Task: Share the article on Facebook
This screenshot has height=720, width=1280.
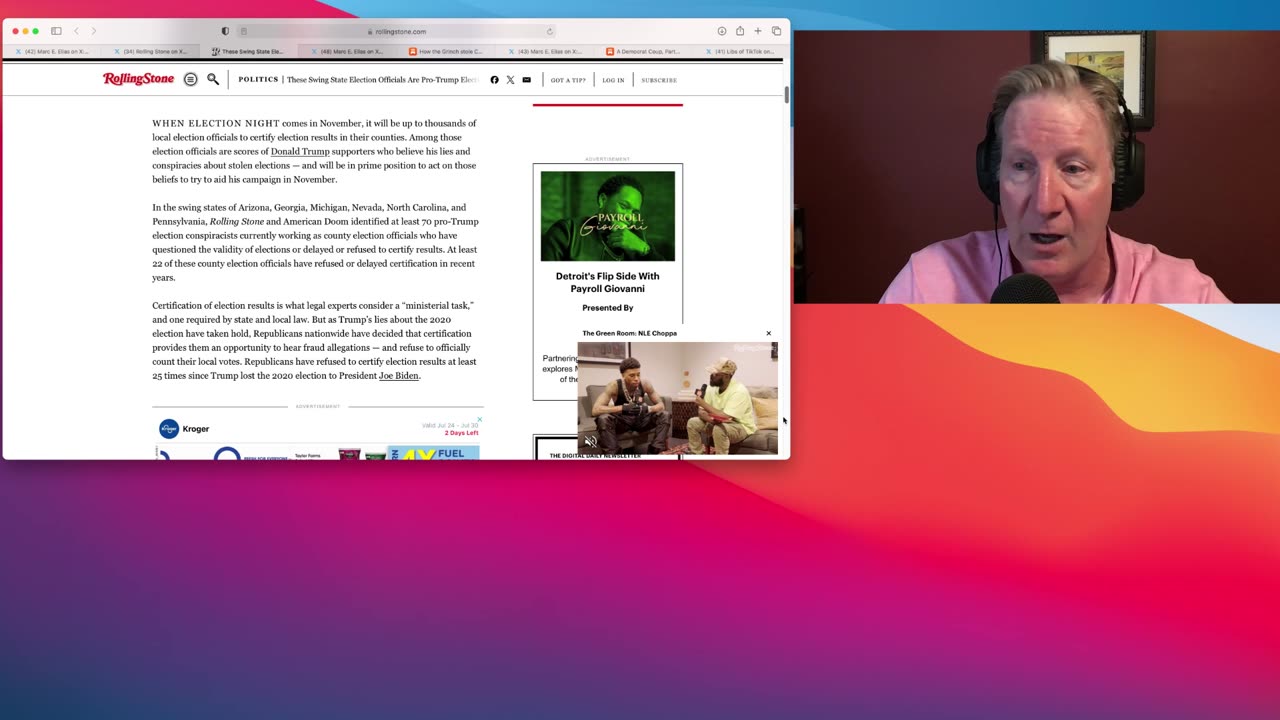Action: (494, 80)
